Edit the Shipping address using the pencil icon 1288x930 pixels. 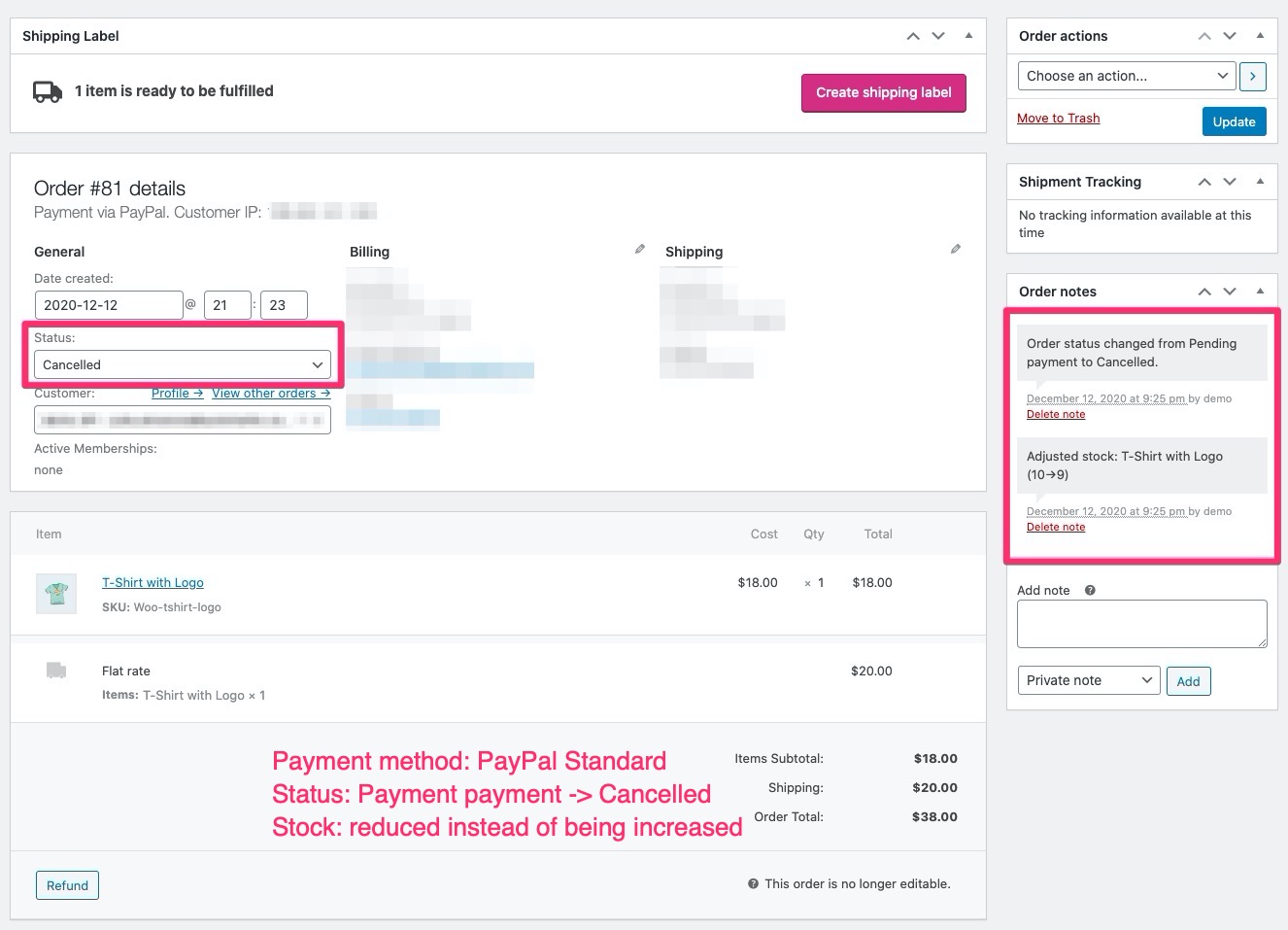click(x=956, y=249)
